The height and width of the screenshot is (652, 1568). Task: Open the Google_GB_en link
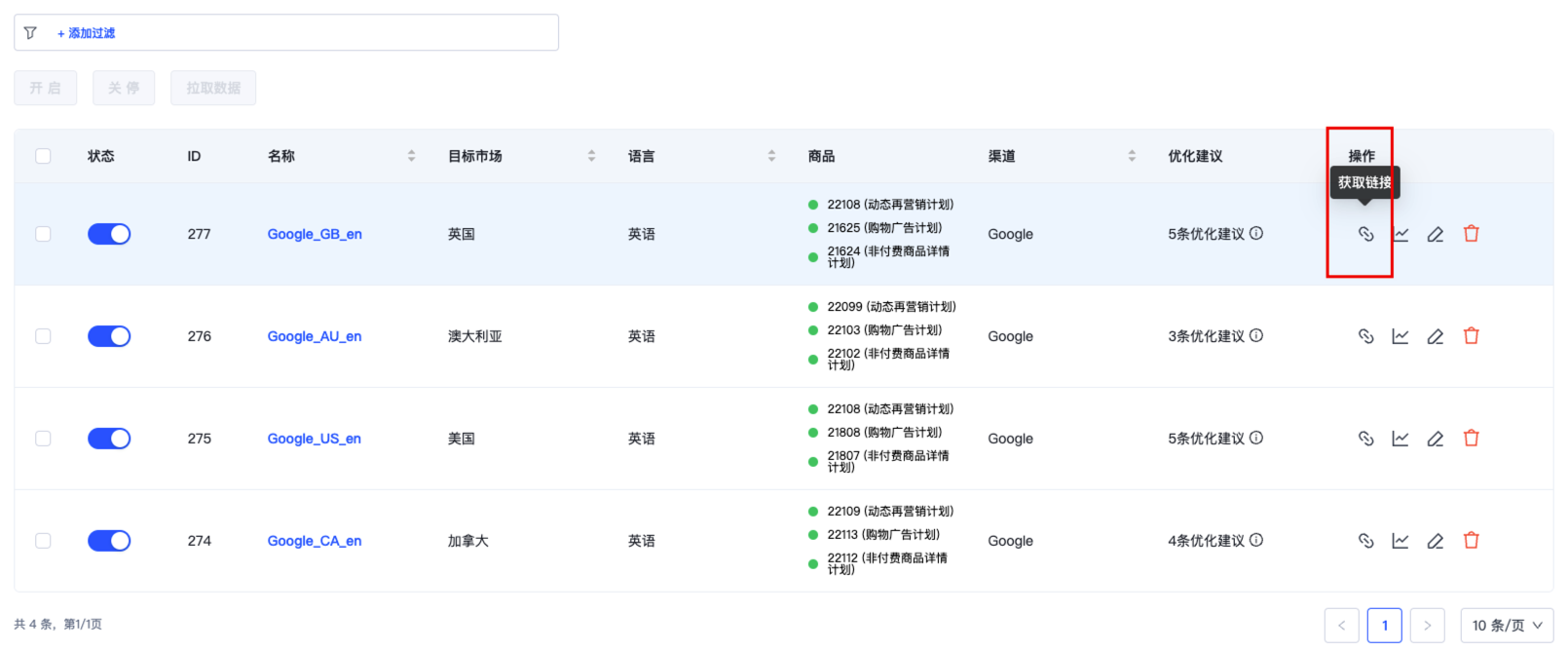click(315, 234)
